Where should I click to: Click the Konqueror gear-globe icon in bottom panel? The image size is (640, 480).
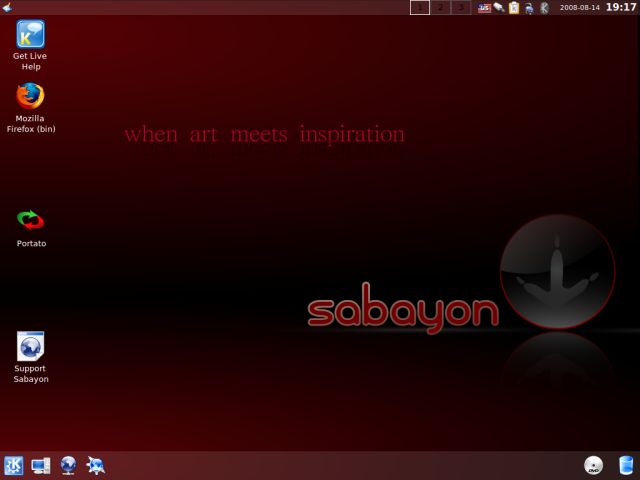point(96,466)
